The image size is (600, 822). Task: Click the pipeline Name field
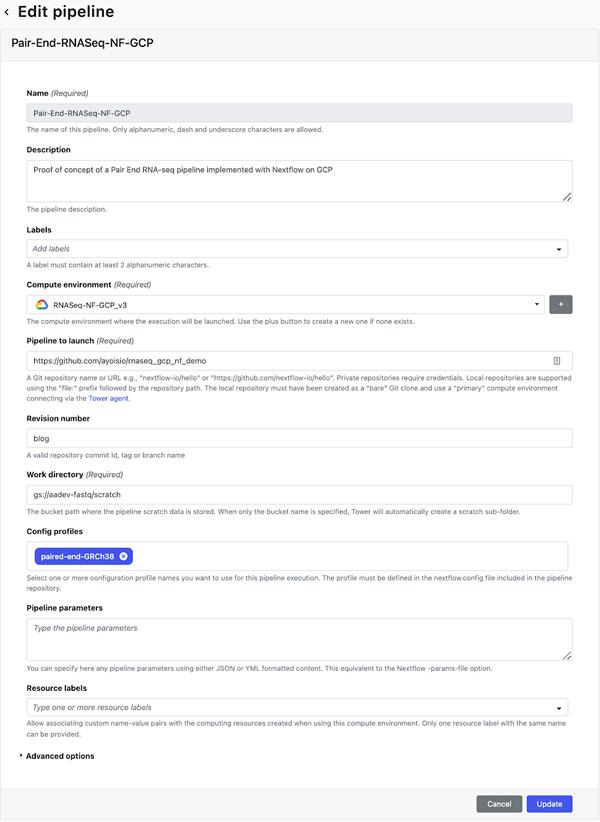point(299,114)
